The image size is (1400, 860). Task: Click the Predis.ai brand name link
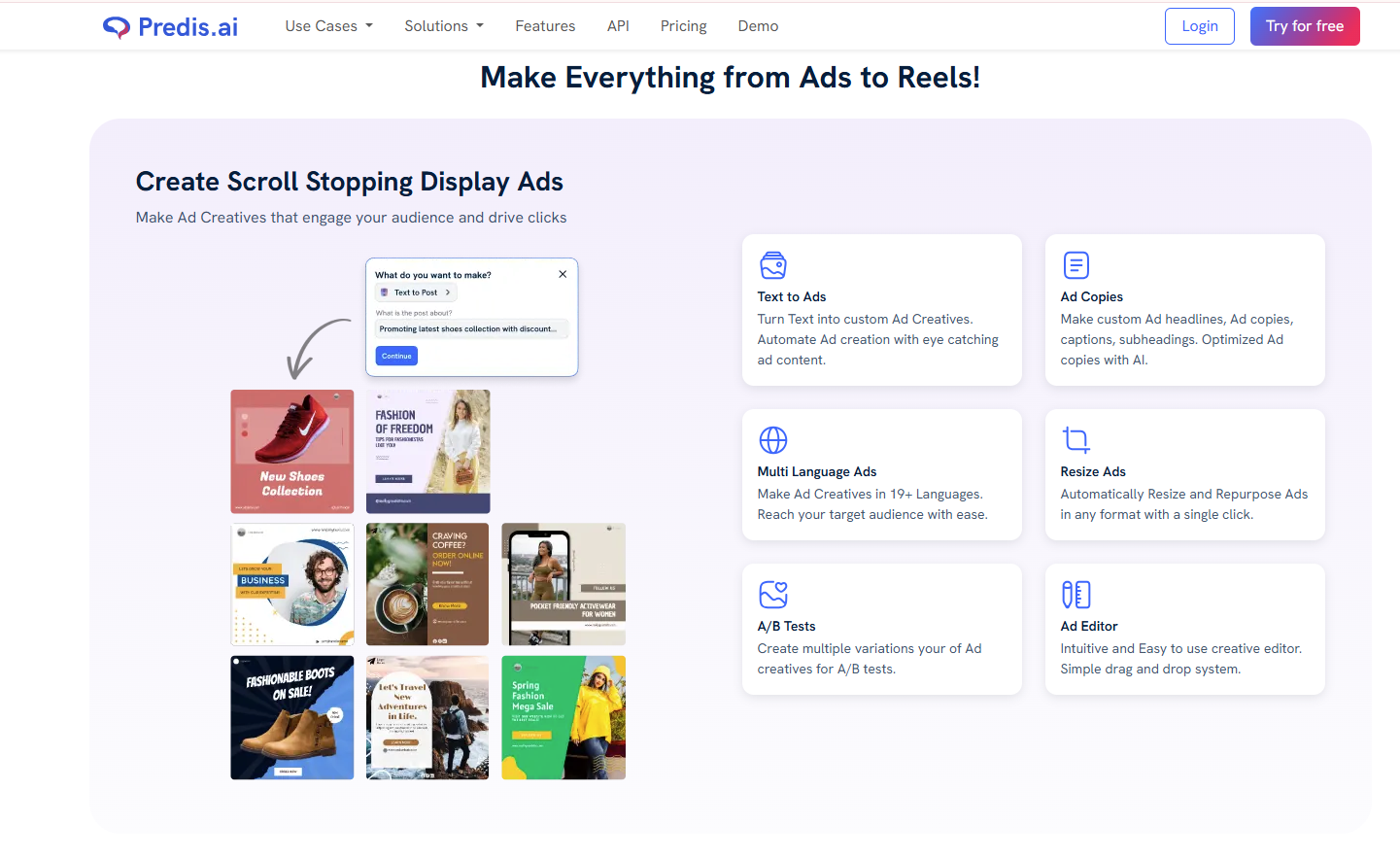coord(188,27)
